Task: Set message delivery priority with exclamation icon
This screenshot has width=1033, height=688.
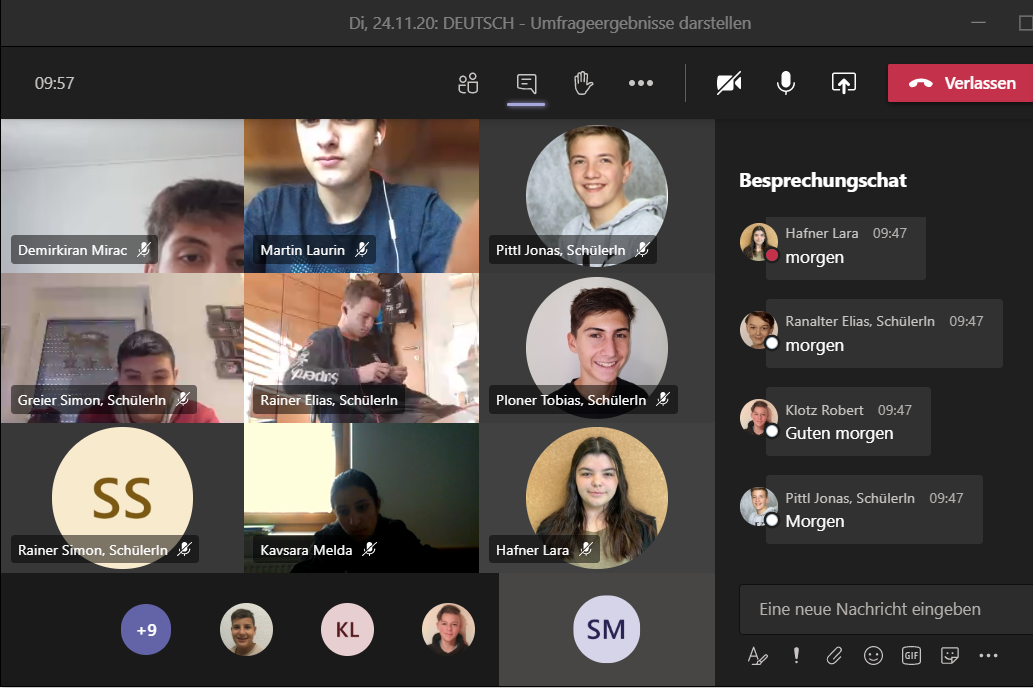Action: coord(796,655)
